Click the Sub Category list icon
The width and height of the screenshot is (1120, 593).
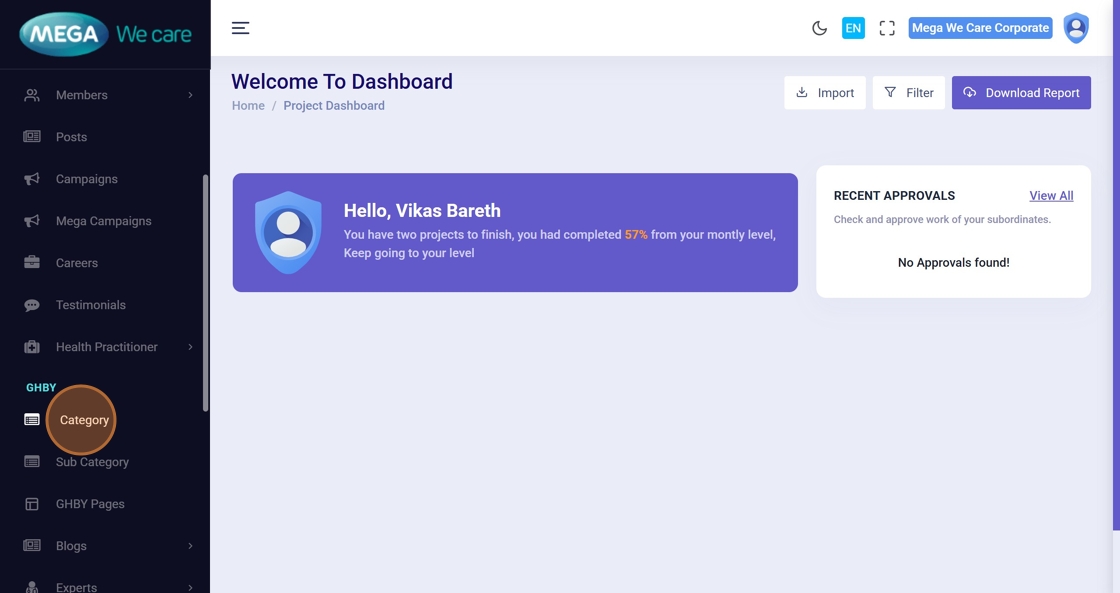pos(32,462)
